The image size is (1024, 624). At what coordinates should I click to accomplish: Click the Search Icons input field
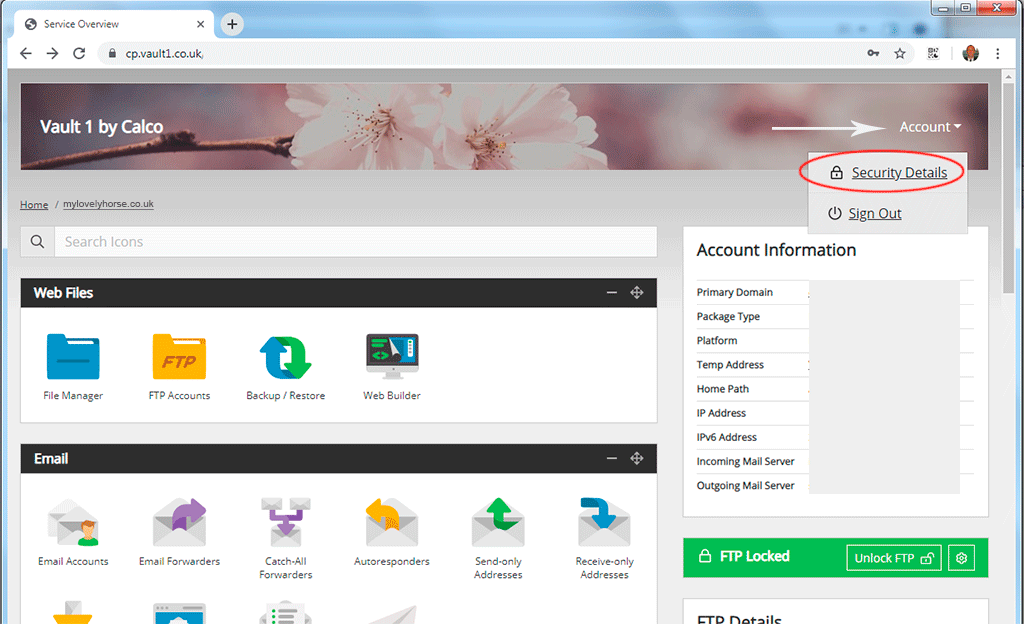(355, 242)
